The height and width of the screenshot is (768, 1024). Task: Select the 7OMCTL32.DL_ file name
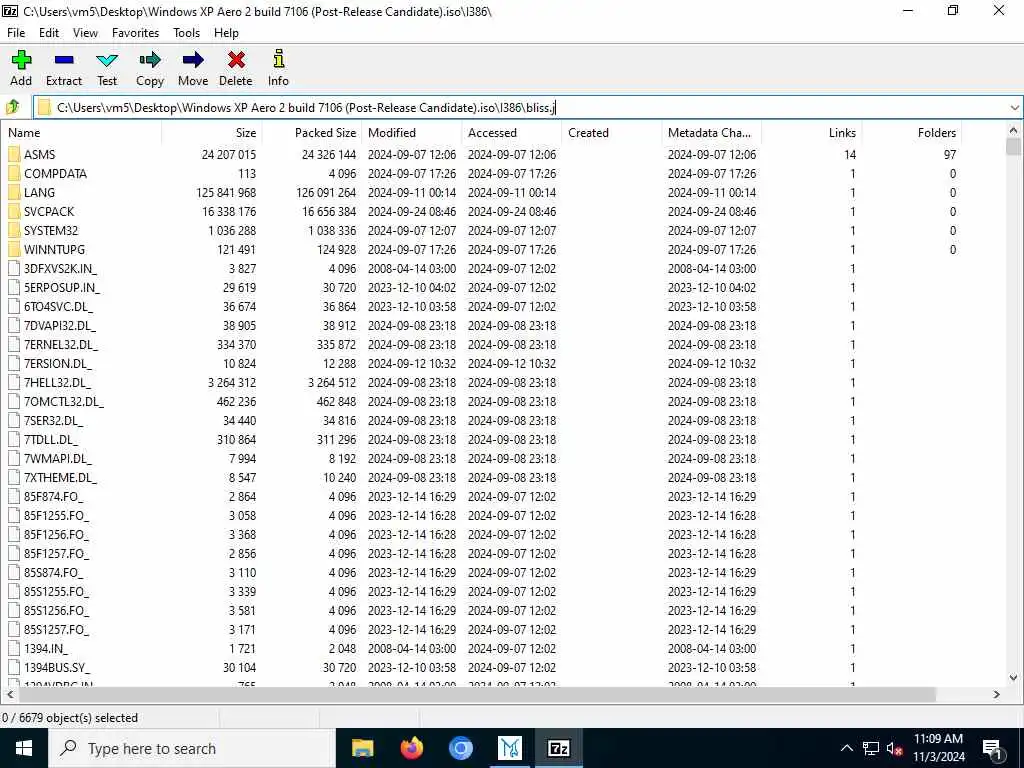63,402
